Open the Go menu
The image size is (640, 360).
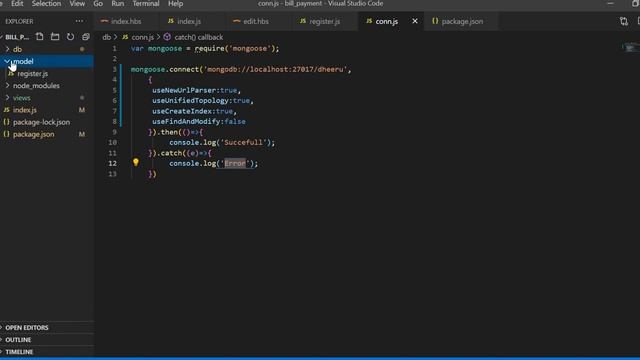[98, 4]
